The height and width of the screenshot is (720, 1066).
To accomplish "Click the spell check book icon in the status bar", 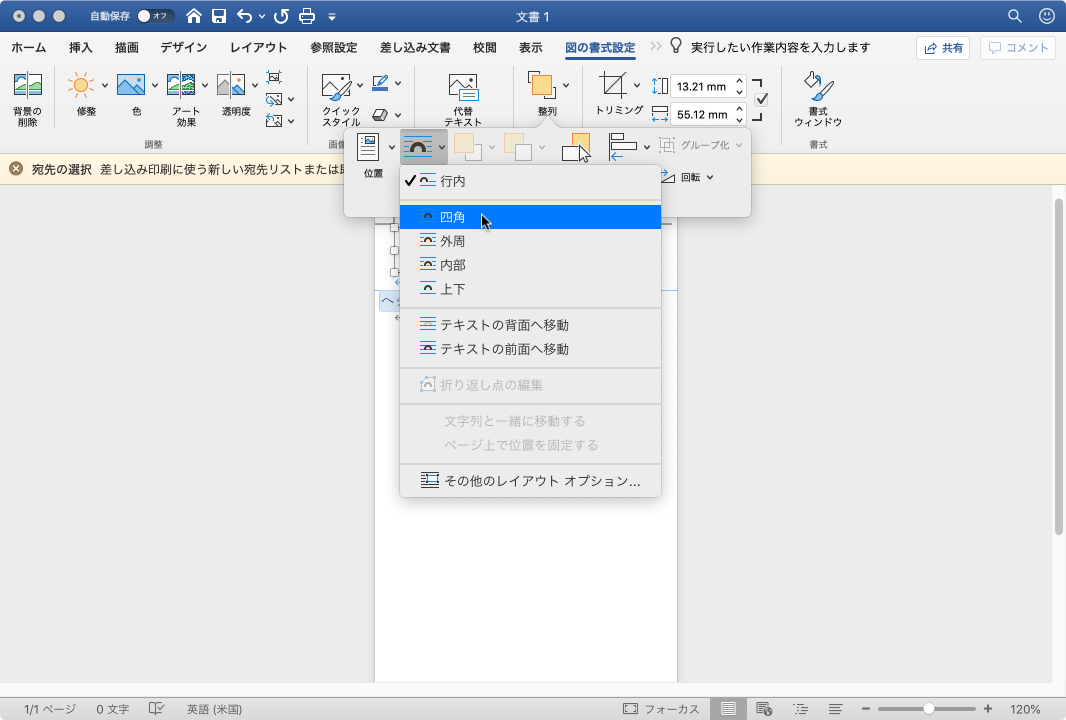I will tap(156, 708).
